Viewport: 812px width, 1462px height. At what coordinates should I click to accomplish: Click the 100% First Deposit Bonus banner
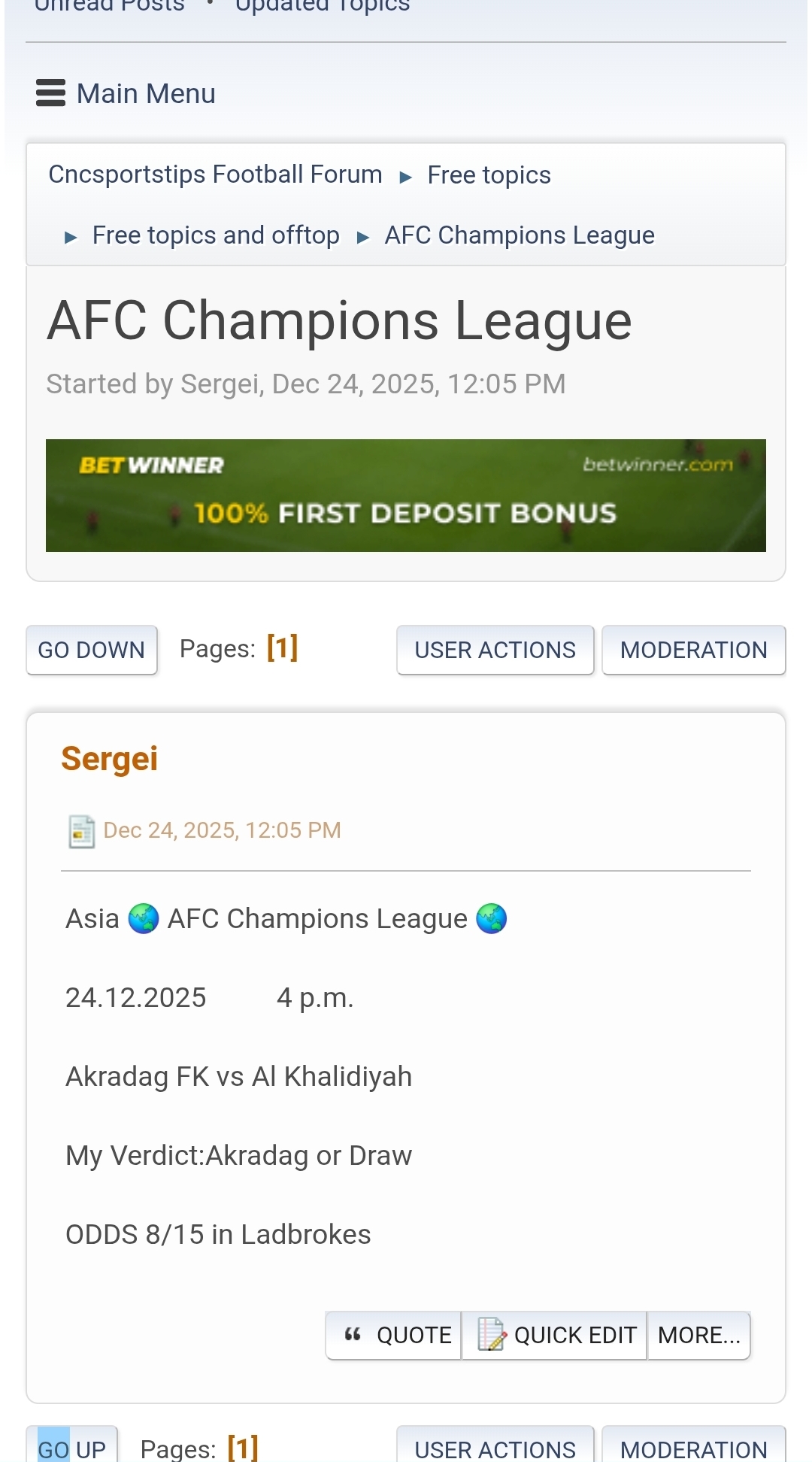point(406,513)
